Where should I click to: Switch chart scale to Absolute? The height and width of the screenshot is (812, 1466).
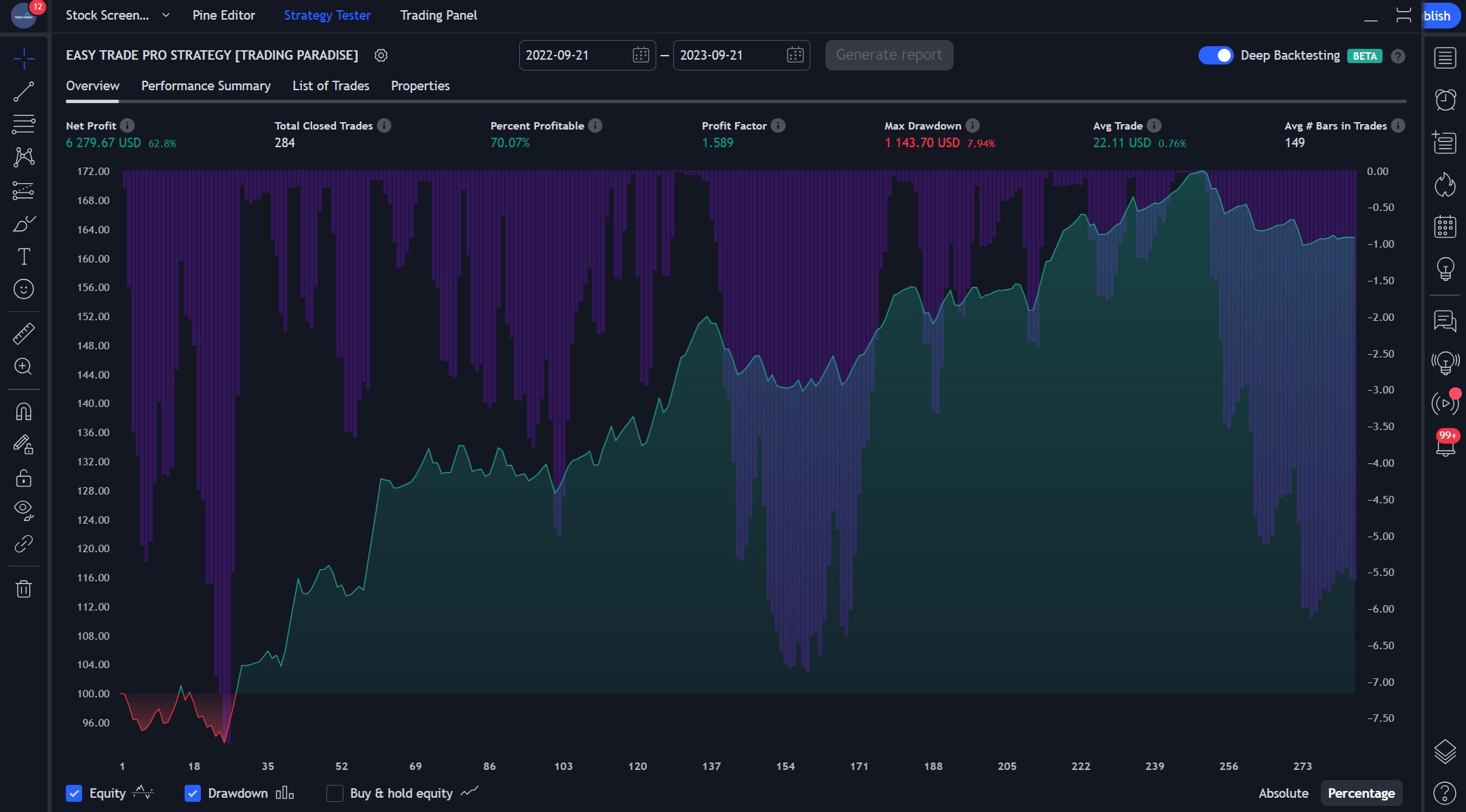(1283, 793)
